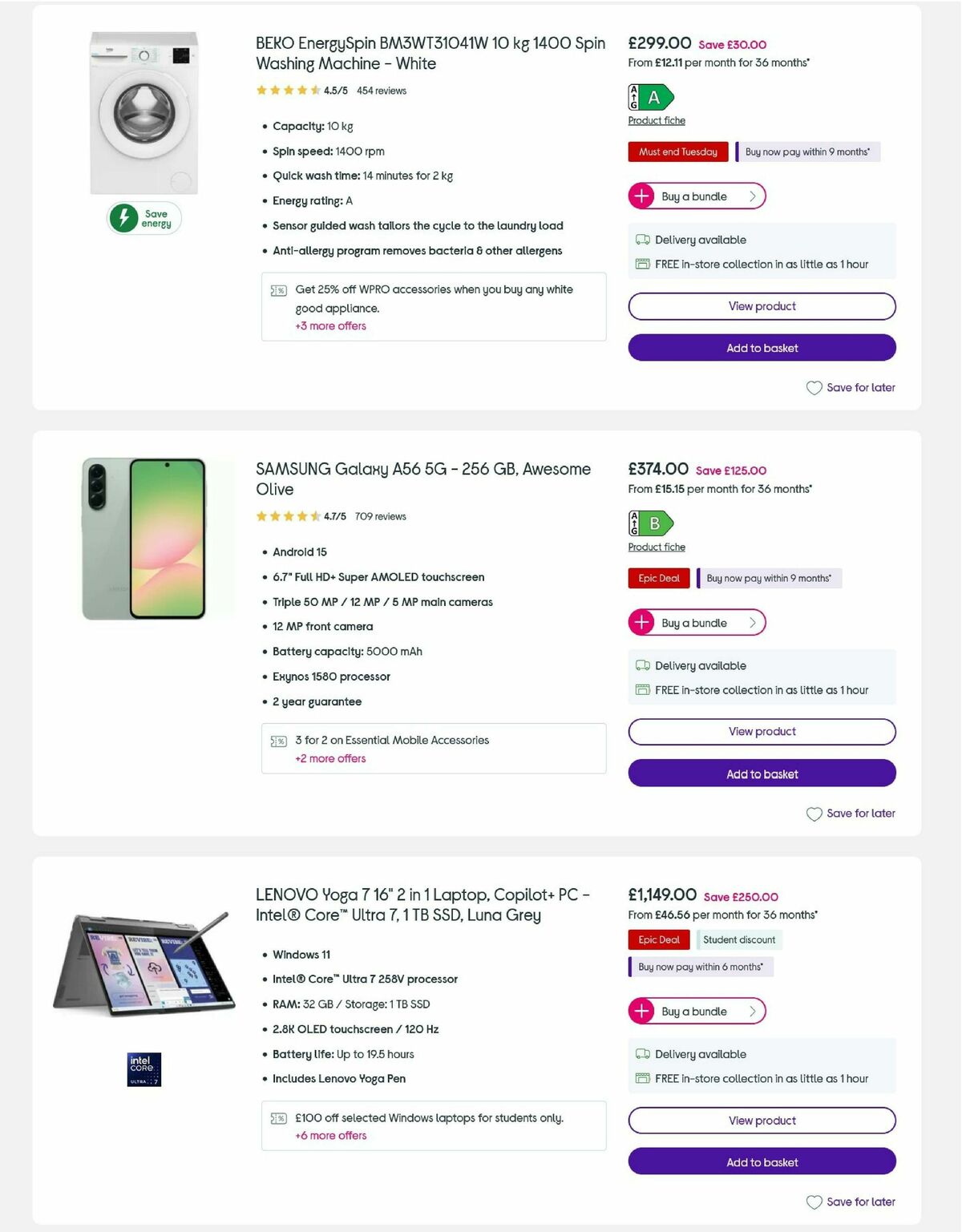Screen dimensions: 962x1232
Task: Expand the +6 more offers for the Lenovo laptop
Action: click(x=329, y=1136)
